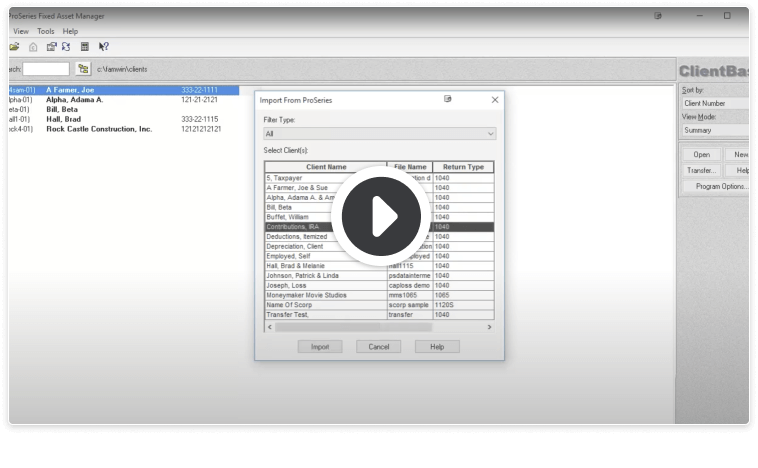Click the folder tree browse button
Screen dimensions: 758x468
point(83,69)
